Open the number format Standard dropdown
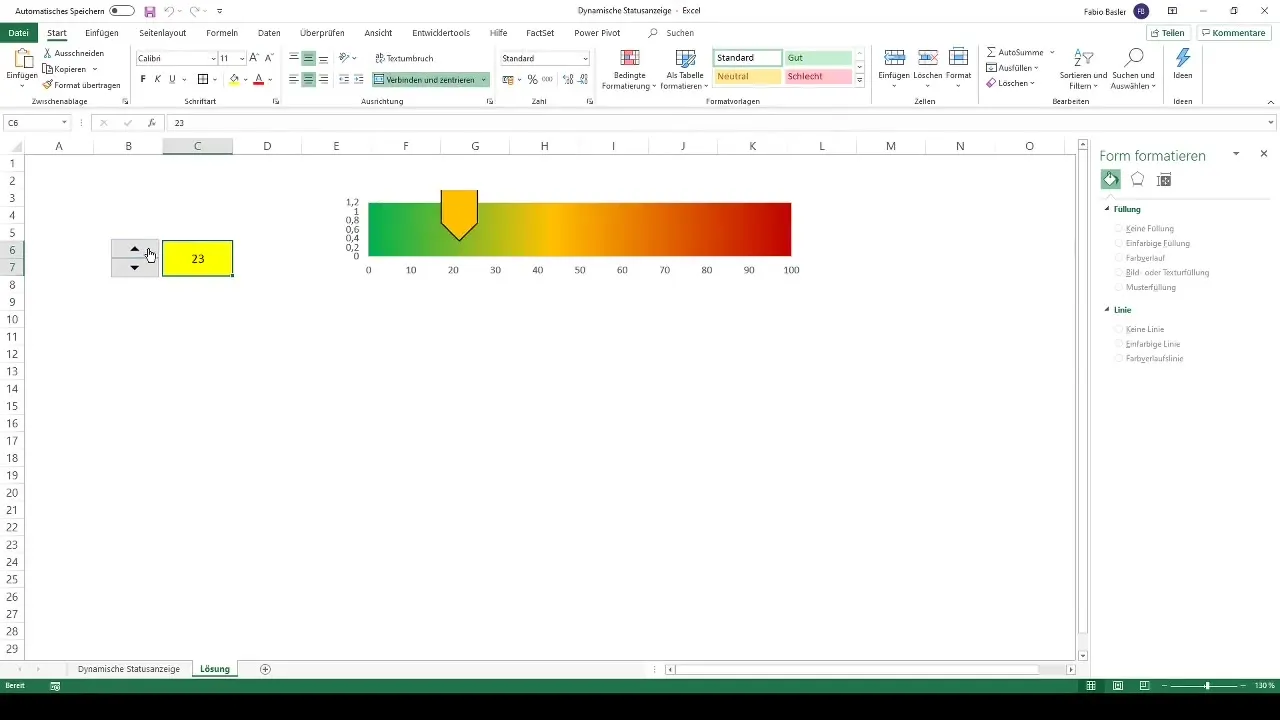 pyautogui.click(x=585, y=59)
